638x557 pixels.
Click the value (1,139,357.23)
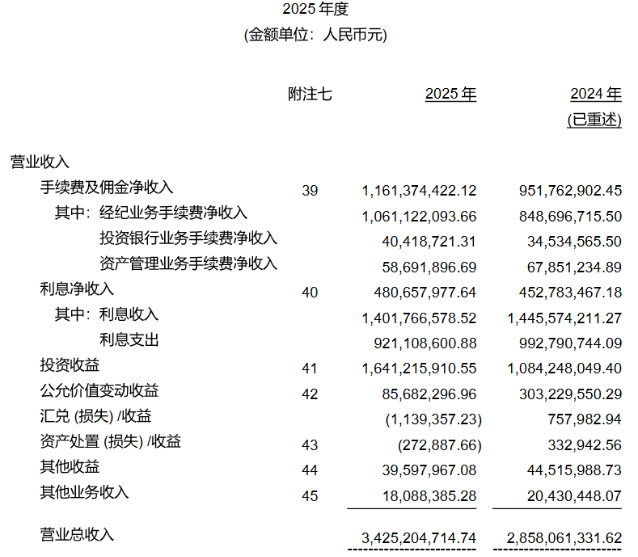(x=433, y=419)
